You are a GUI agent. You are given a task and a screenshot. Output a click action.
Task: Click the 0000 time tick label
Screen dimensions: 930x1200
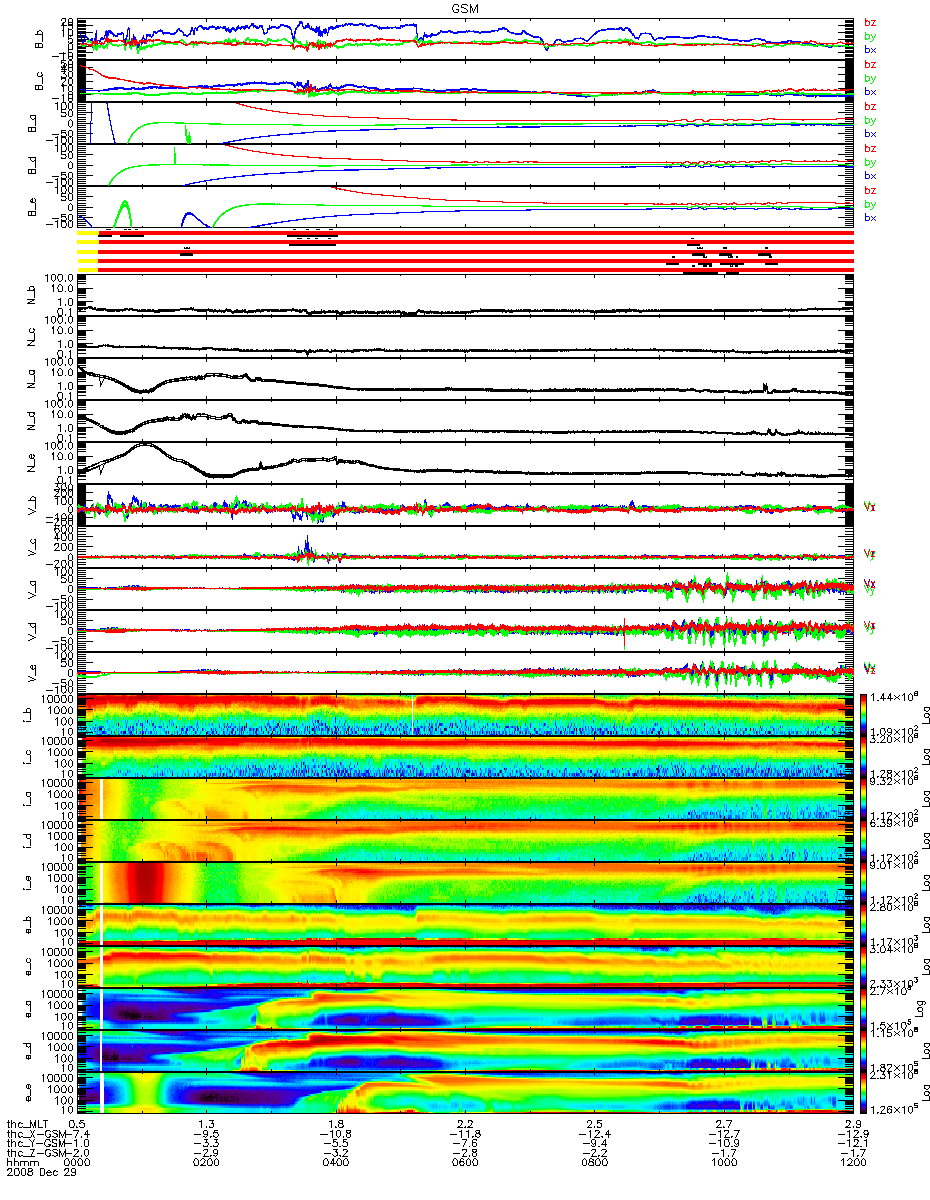(x=77, y=1164)
